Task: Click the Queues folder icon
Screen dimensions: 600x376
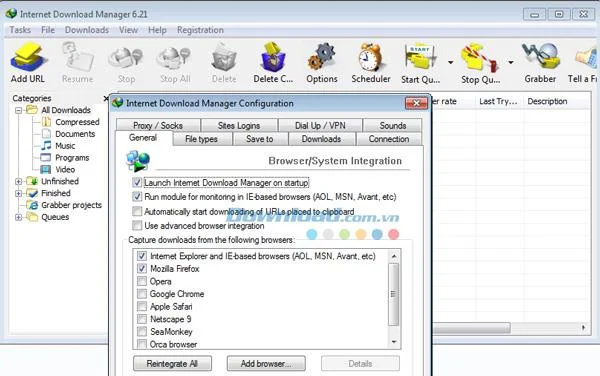Action: coord(32,217)
